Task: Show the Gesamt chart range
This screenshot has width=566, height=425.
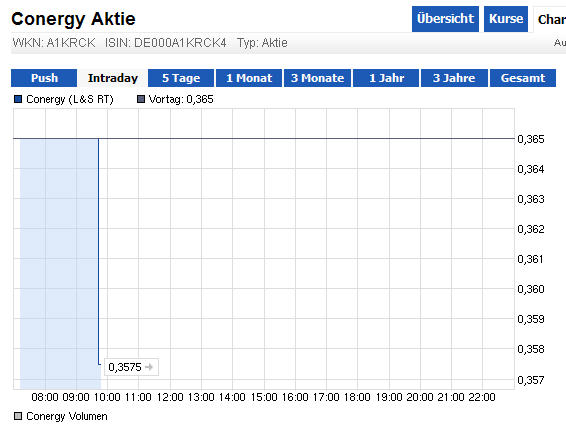Action: tap(523, 78)
